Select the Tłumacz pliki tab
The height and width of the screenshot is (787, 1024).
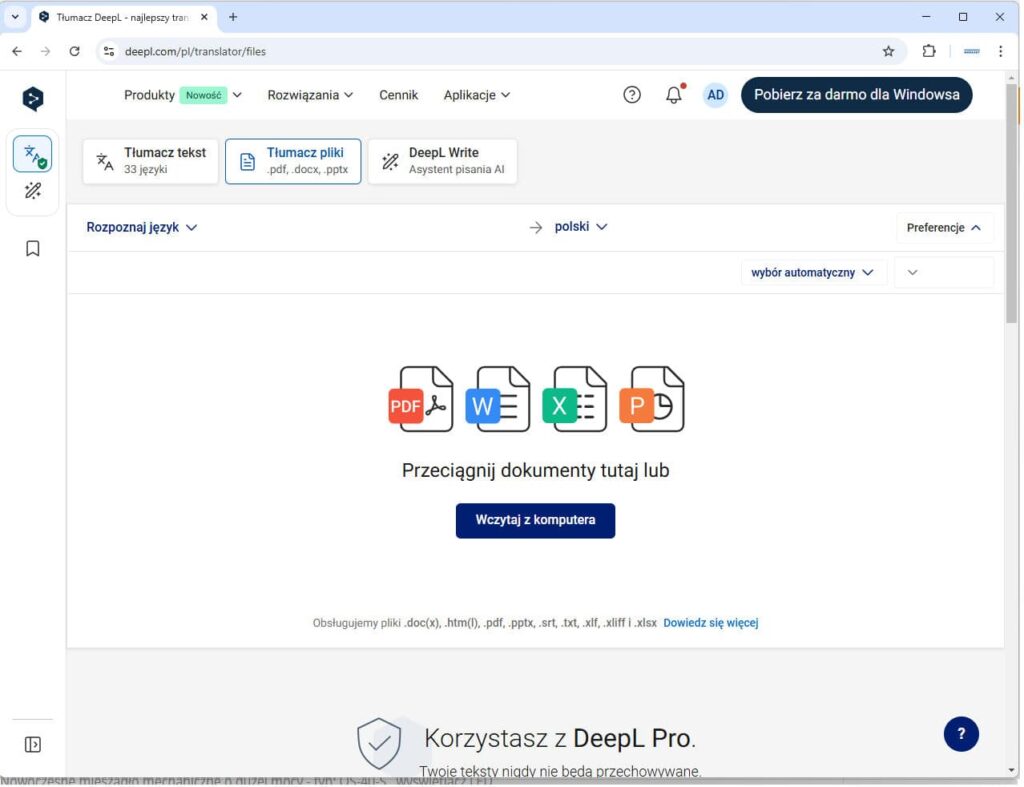click(x=293, y=160)
